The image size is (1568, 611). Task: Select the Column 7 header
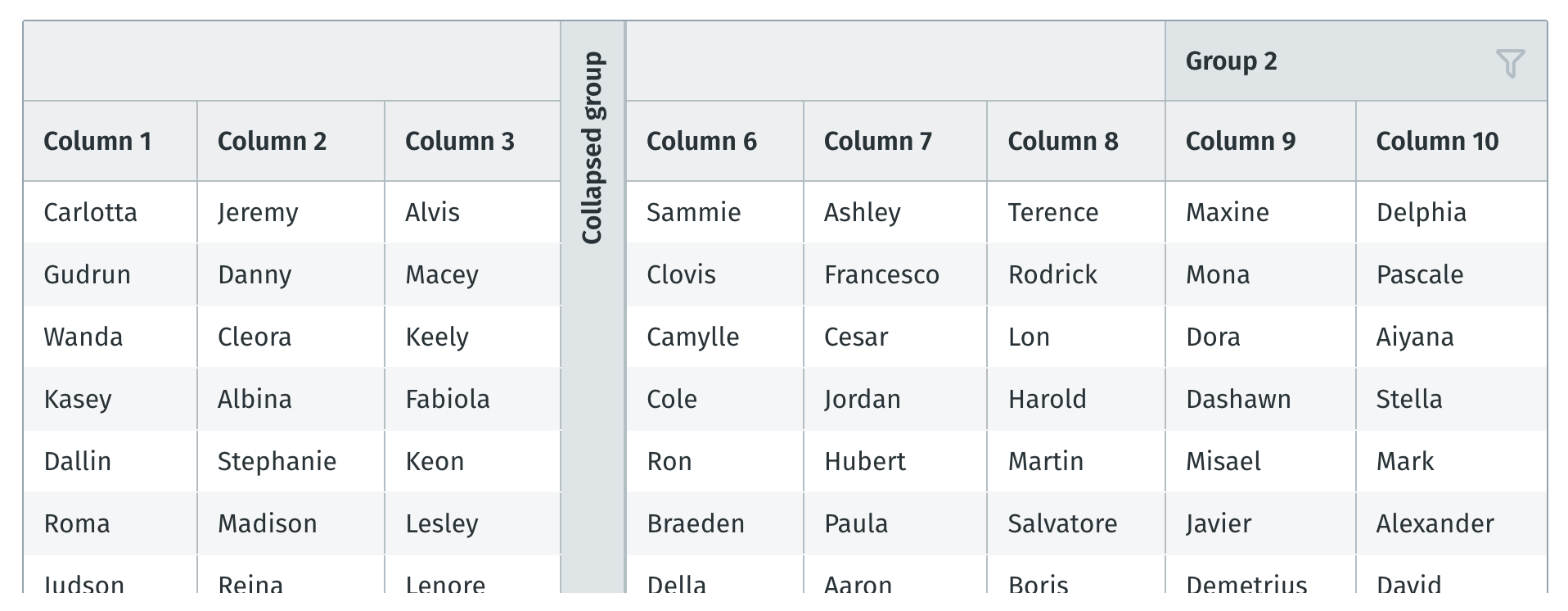(x=895, y=141)
